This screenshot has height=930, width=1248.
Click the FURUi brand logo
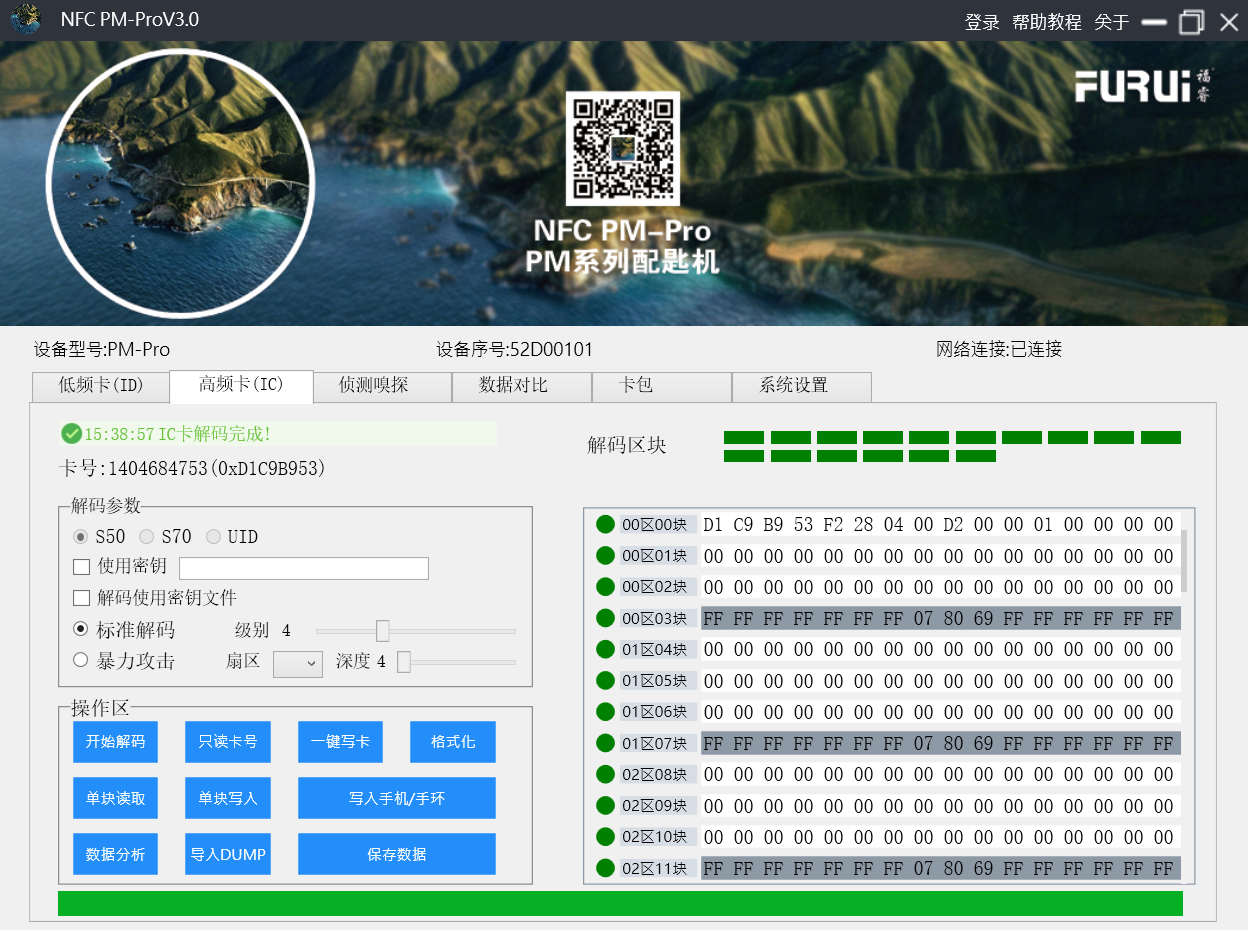(1145, 85)
